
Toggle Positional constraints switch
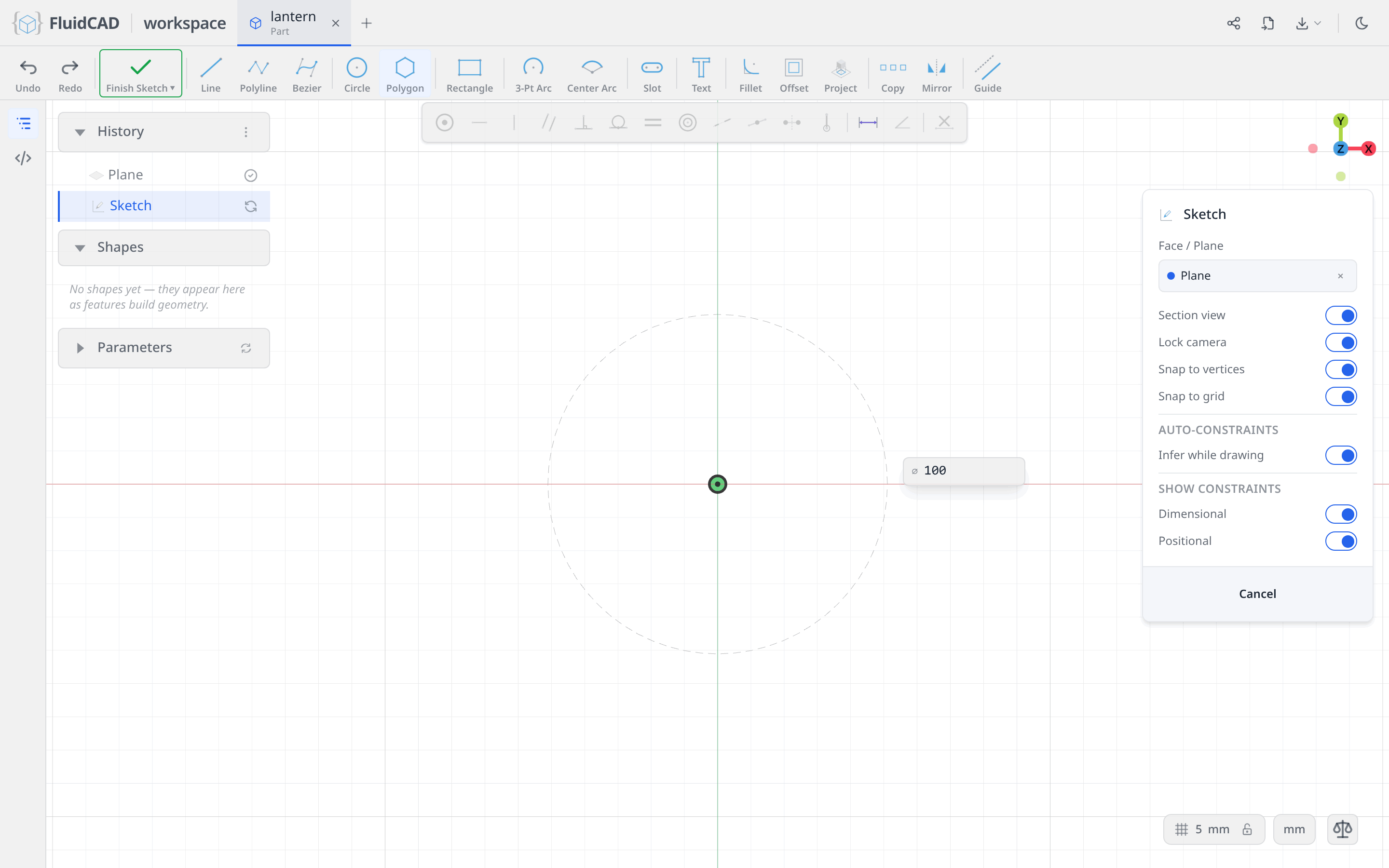coord(1341,541)
